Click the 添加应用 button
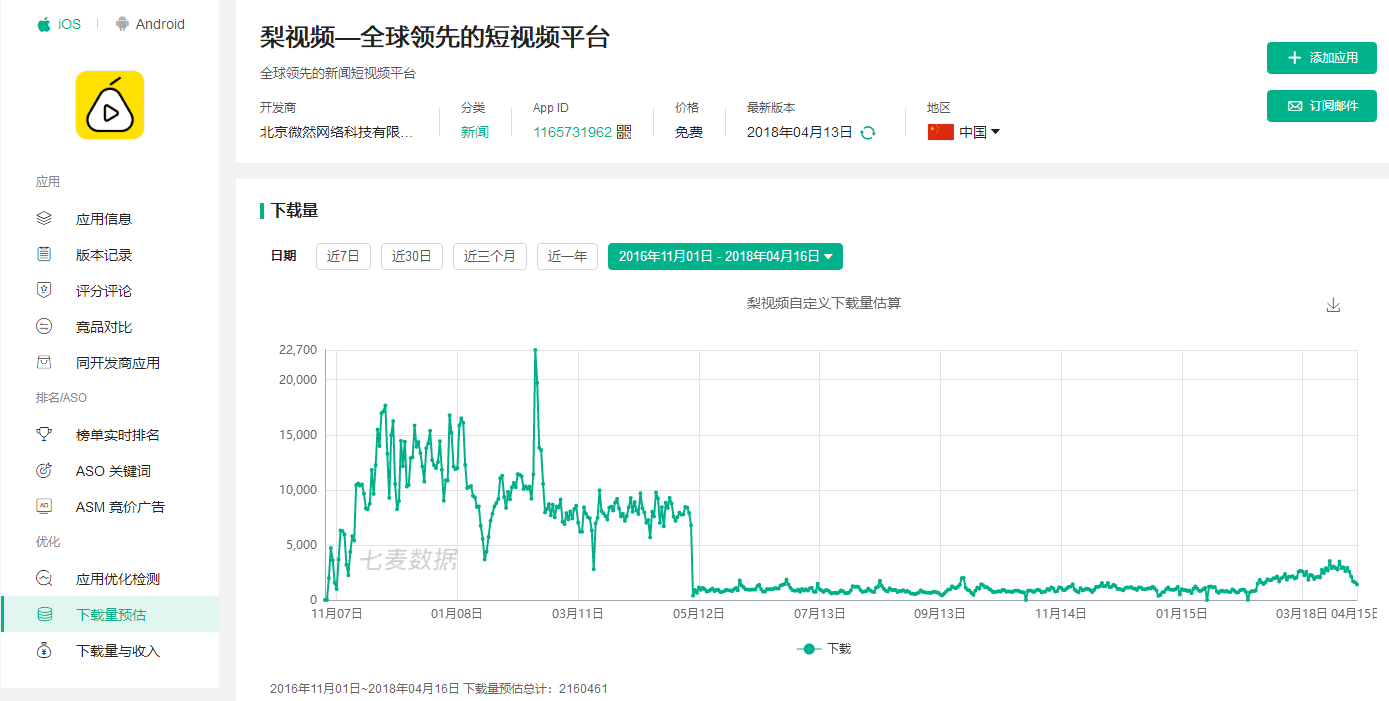1389x701 pixels. pos(1322,58)
